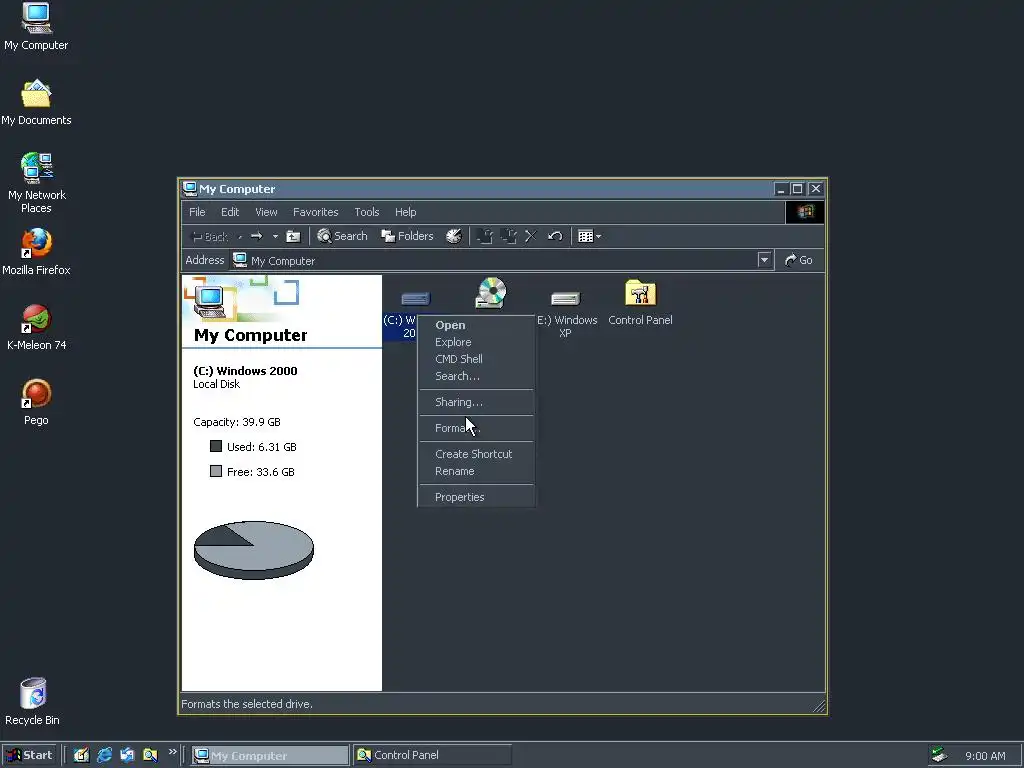This screenshot has width=1024, height=768.
Task: Launch Internet Explorer from Quick Launch
Action: pos(104,755)
